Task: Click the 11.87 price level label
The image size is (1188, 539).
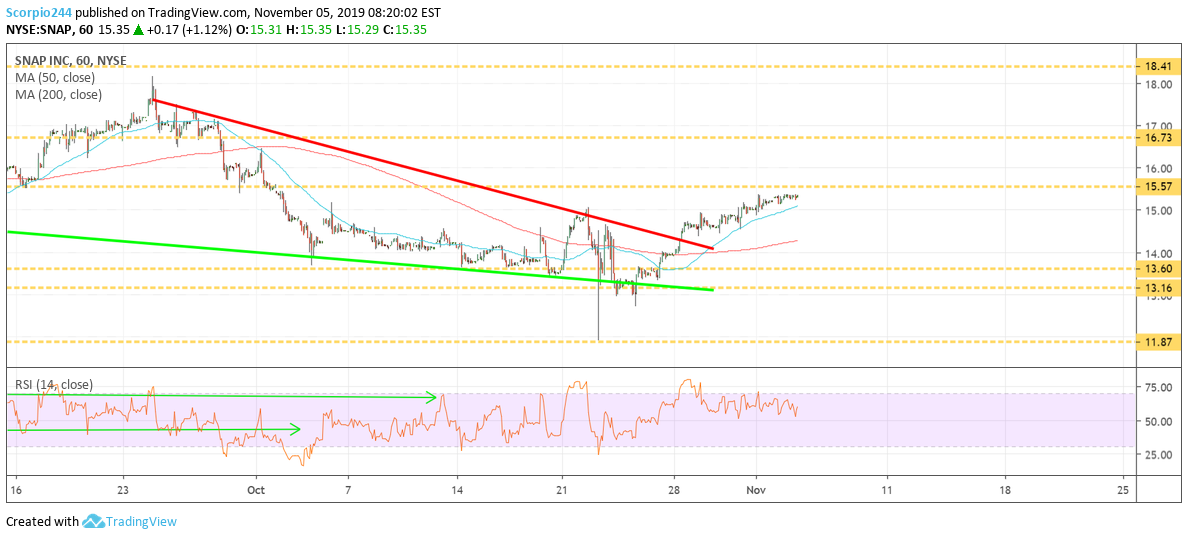Action: [1155, 342]
